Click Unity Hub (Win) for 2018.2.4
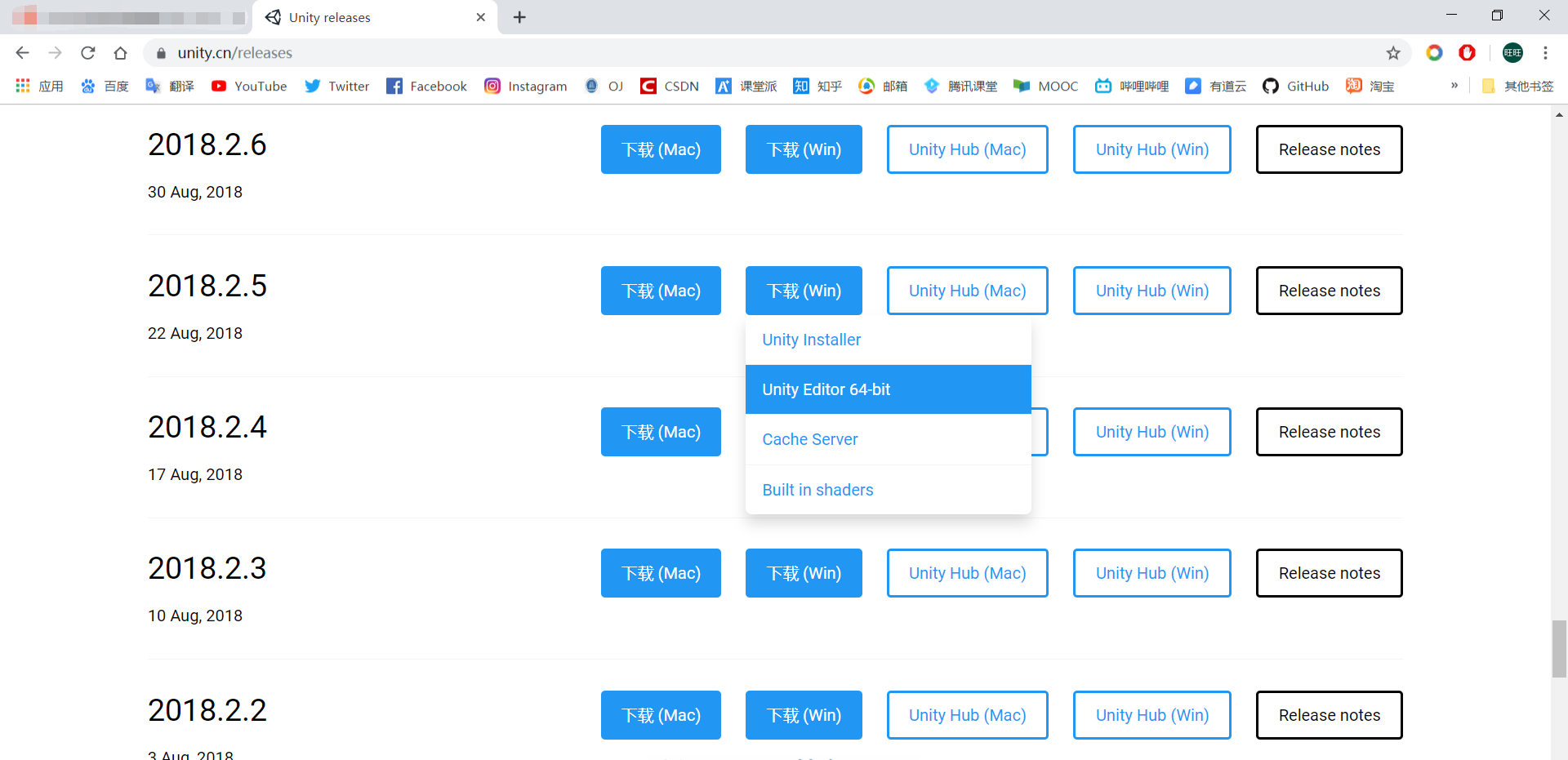The image size is (1568, 760). pyautogui.click(x=1152, y=432)
